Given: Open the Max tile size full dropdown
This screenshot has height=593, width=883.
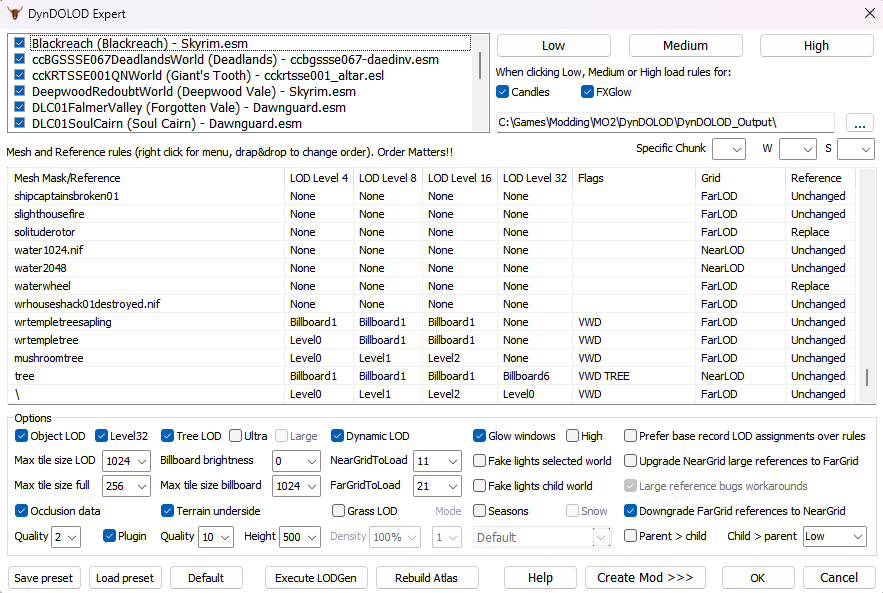Looking at the screenshot, I should click(x=126, y=486).
